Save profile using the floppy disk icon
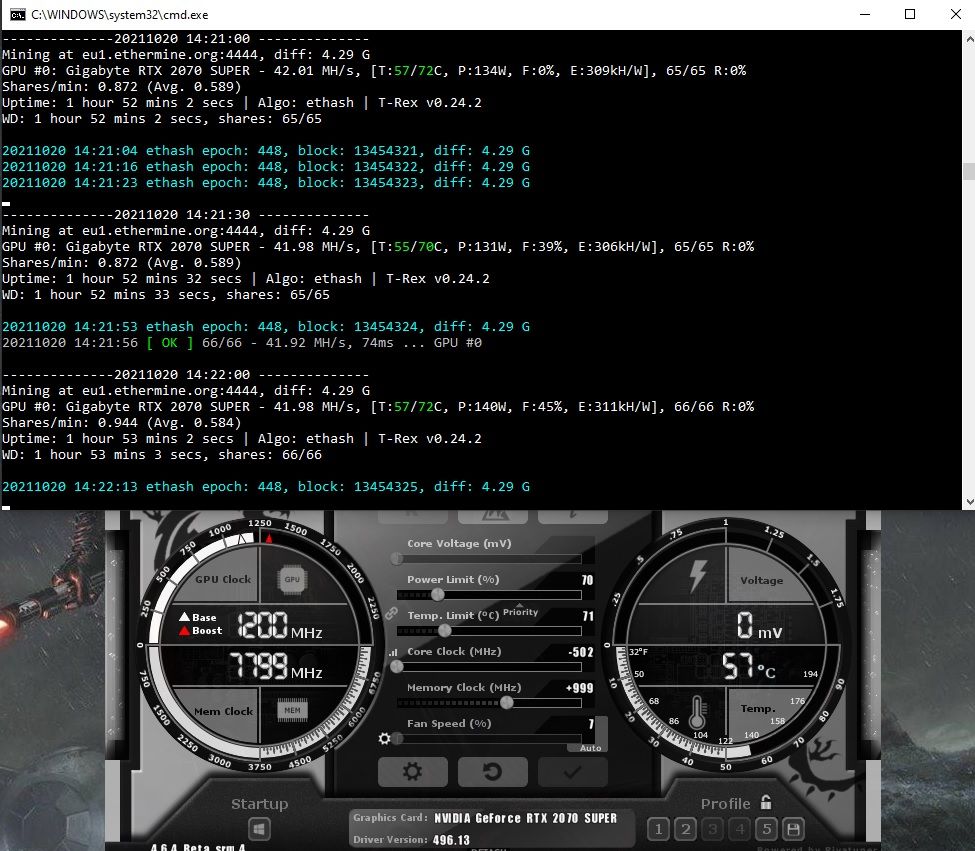Screen dimensions: 975x851 (x=793, y=829)
